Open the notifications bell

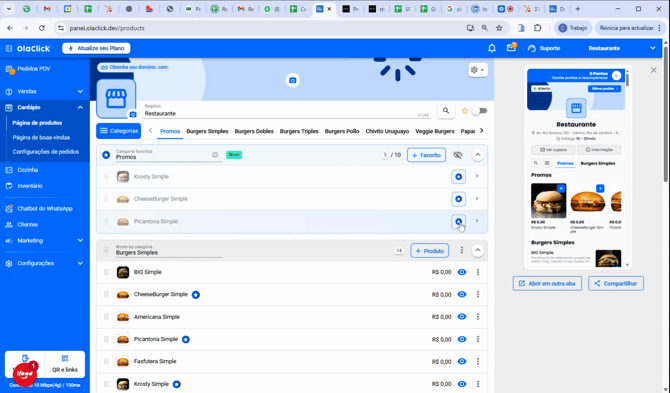pyautogui.click(x=492, y=48)
